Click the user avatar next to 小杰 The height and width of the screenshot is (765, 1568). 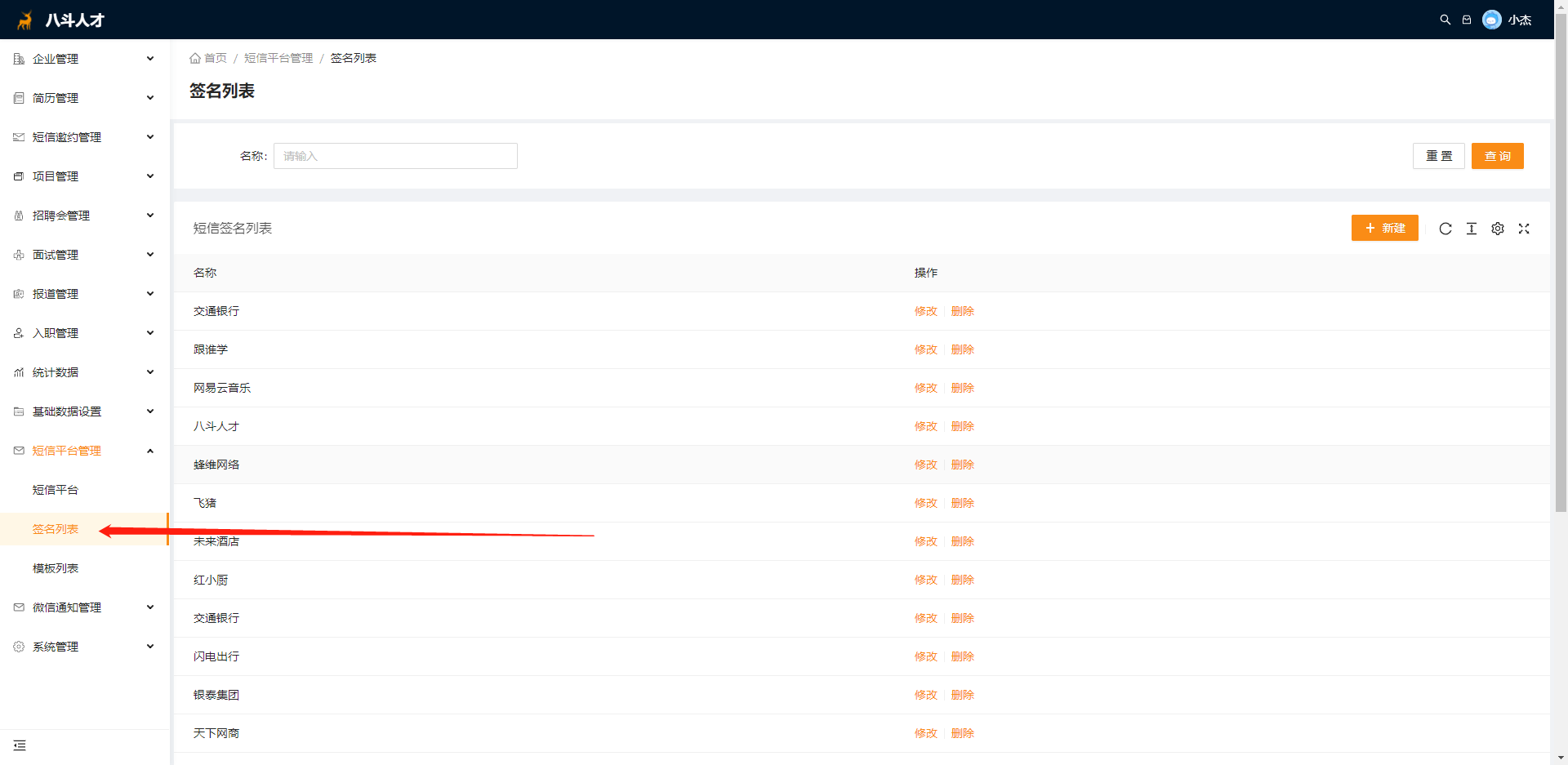pyautogui.click(x=1491, y=20)
